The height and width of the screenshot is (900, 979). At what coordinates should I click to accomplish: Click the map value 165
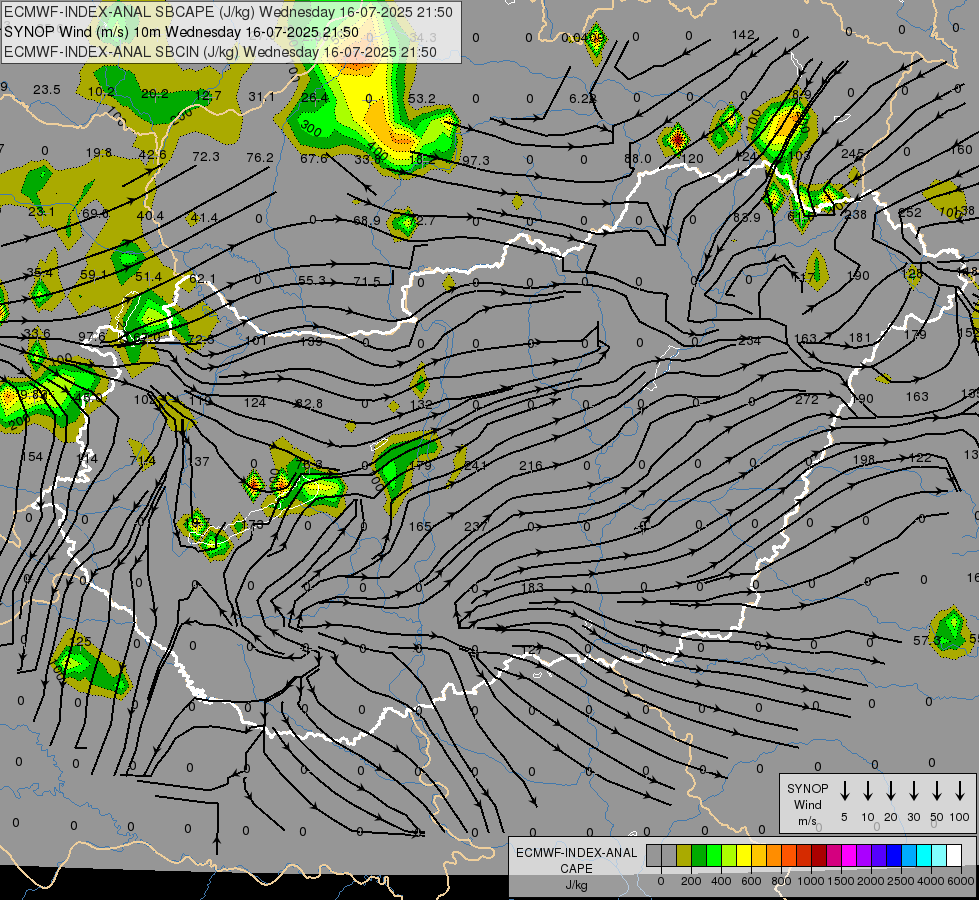tap(420, 527)
